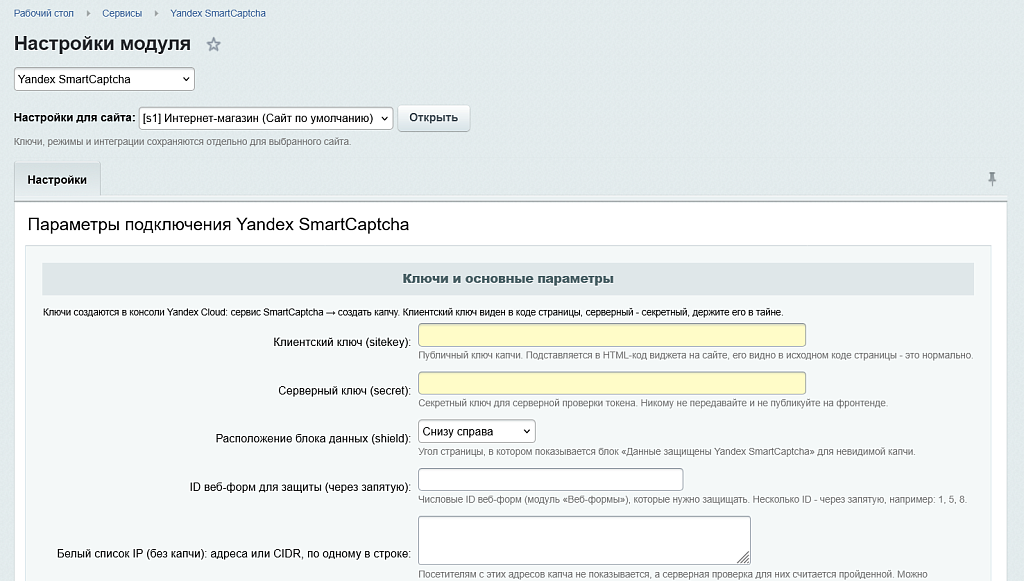The image size is (1024, 581).
Task: Grab the IP whitelist textarea resize handle
Action: pos(743,557)
